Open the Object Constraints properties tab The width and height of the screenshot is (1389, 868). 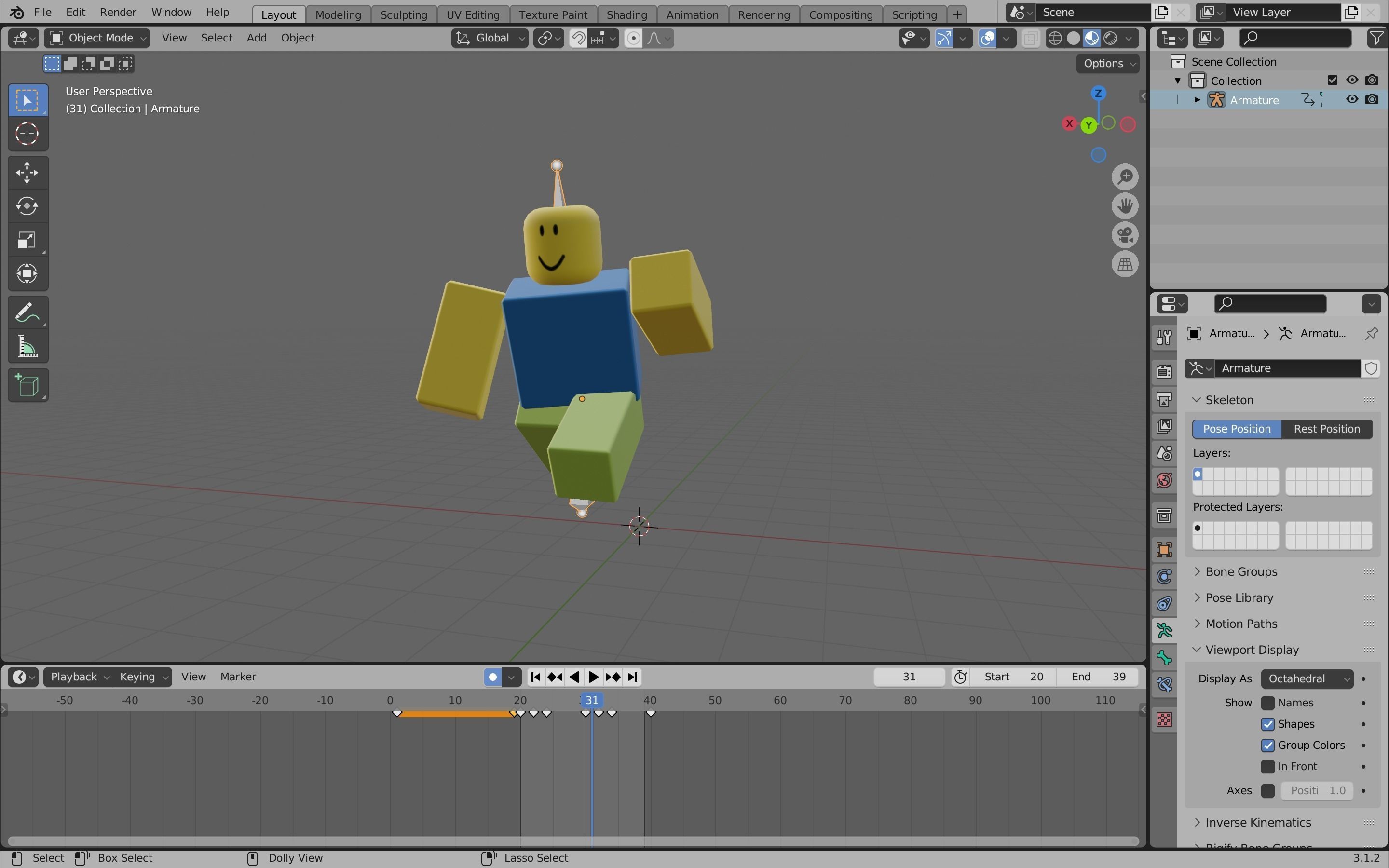[x=1164, y=604]
